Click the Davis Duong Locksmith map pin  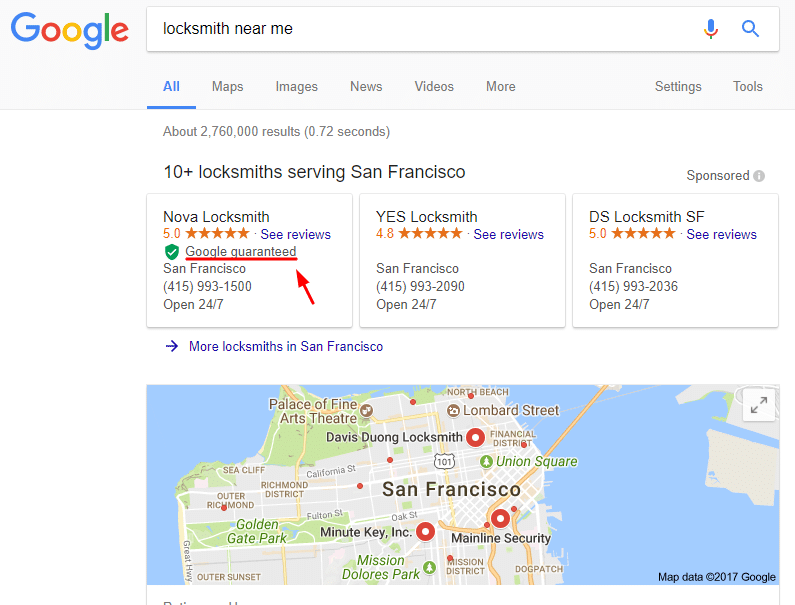[x=476, y=437]
